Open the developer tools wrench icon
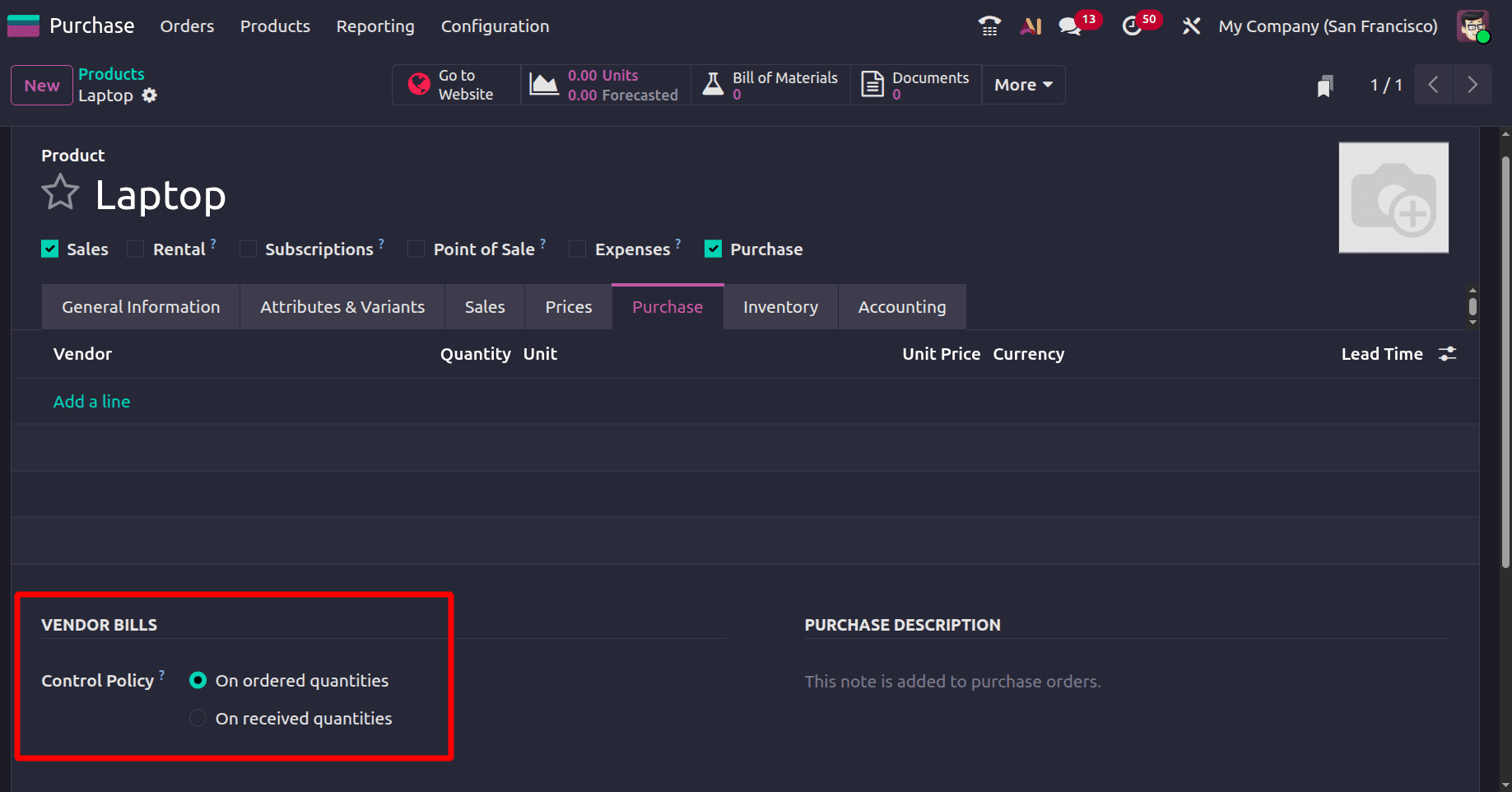 [x=1191, y=26]
